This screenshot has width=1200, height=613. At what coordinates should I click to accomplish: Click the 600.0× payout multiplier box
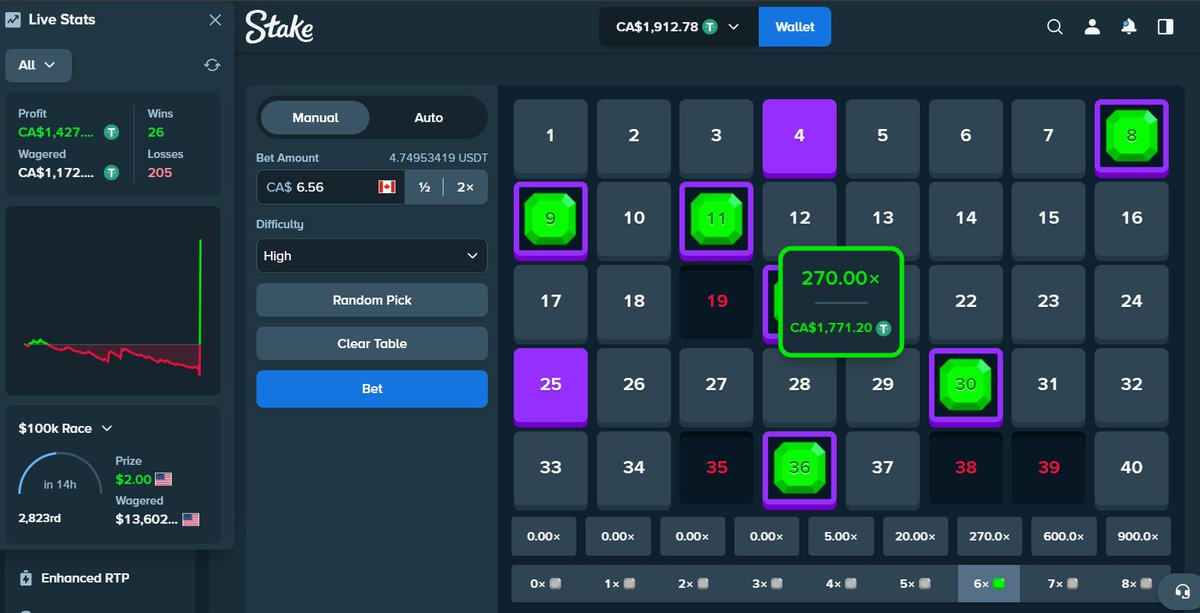coord(1063,536)
